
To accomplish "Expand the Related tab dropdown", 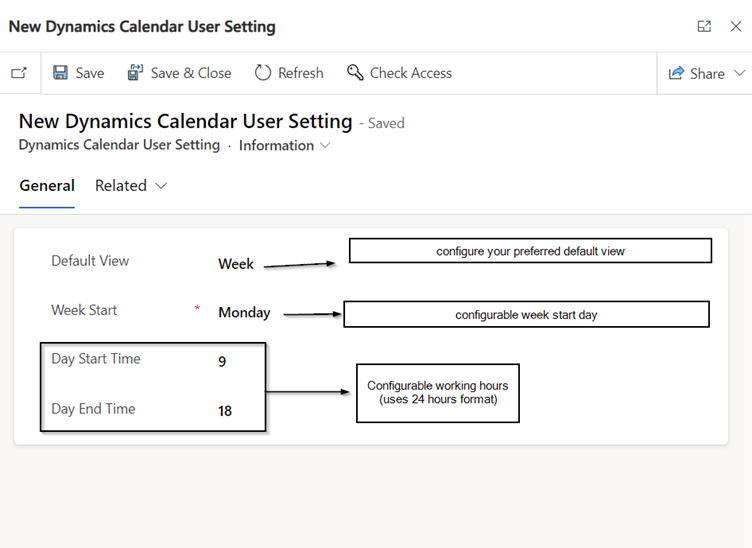I will coord(161,186).
